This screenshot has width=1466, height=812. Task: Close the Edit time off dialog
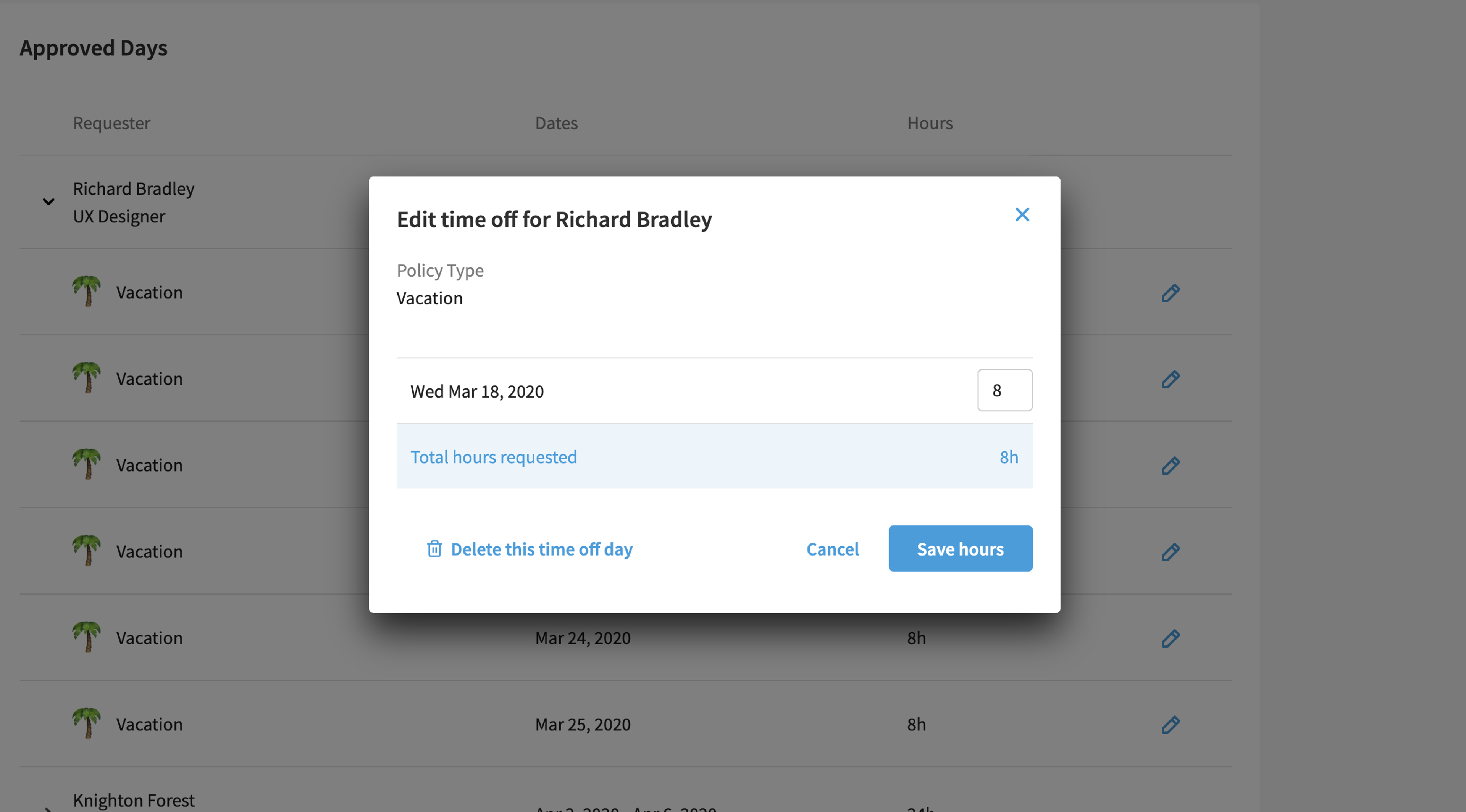click(x=1022, y=214)
